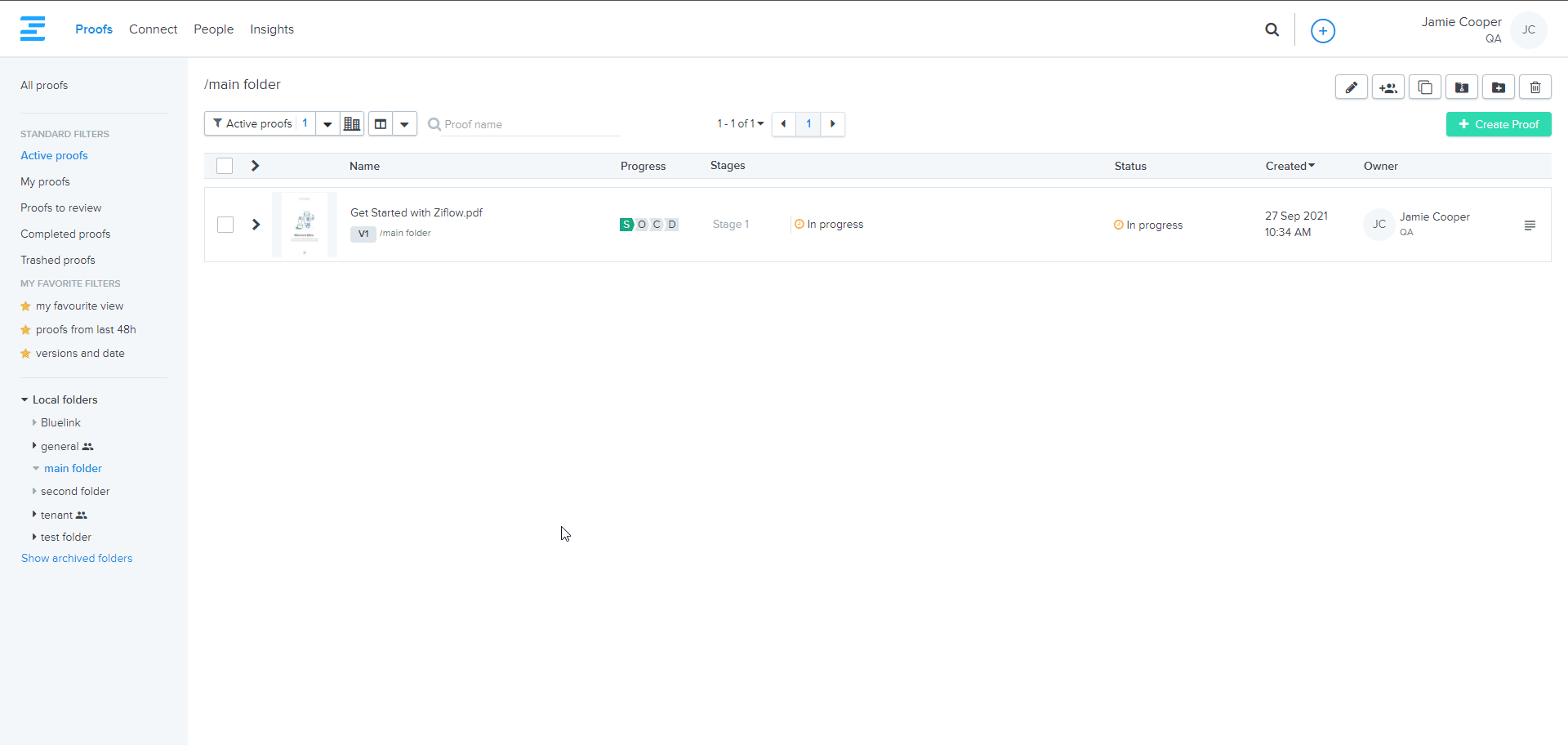Image resolution: width=1568 pixels, height=745 pixels.
Task: Open the search magnifier in top bar
Action: click(1272, 30)
